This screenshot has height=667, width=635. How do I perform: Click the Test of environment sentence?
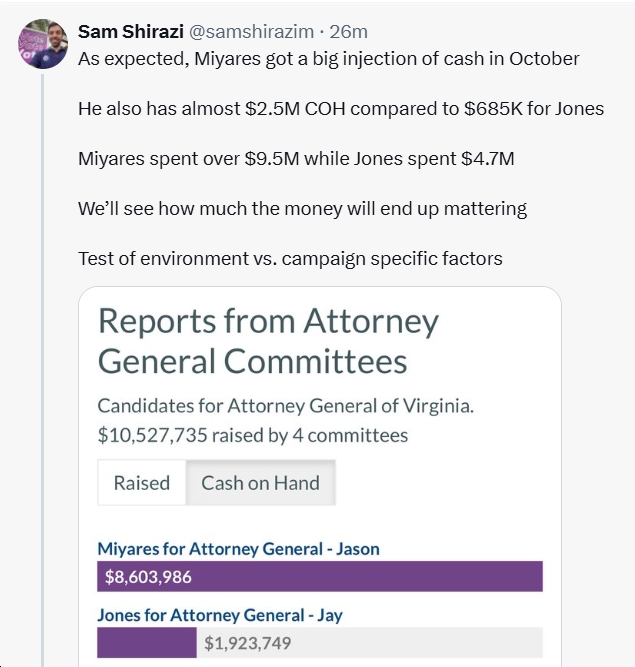point(290,259)
